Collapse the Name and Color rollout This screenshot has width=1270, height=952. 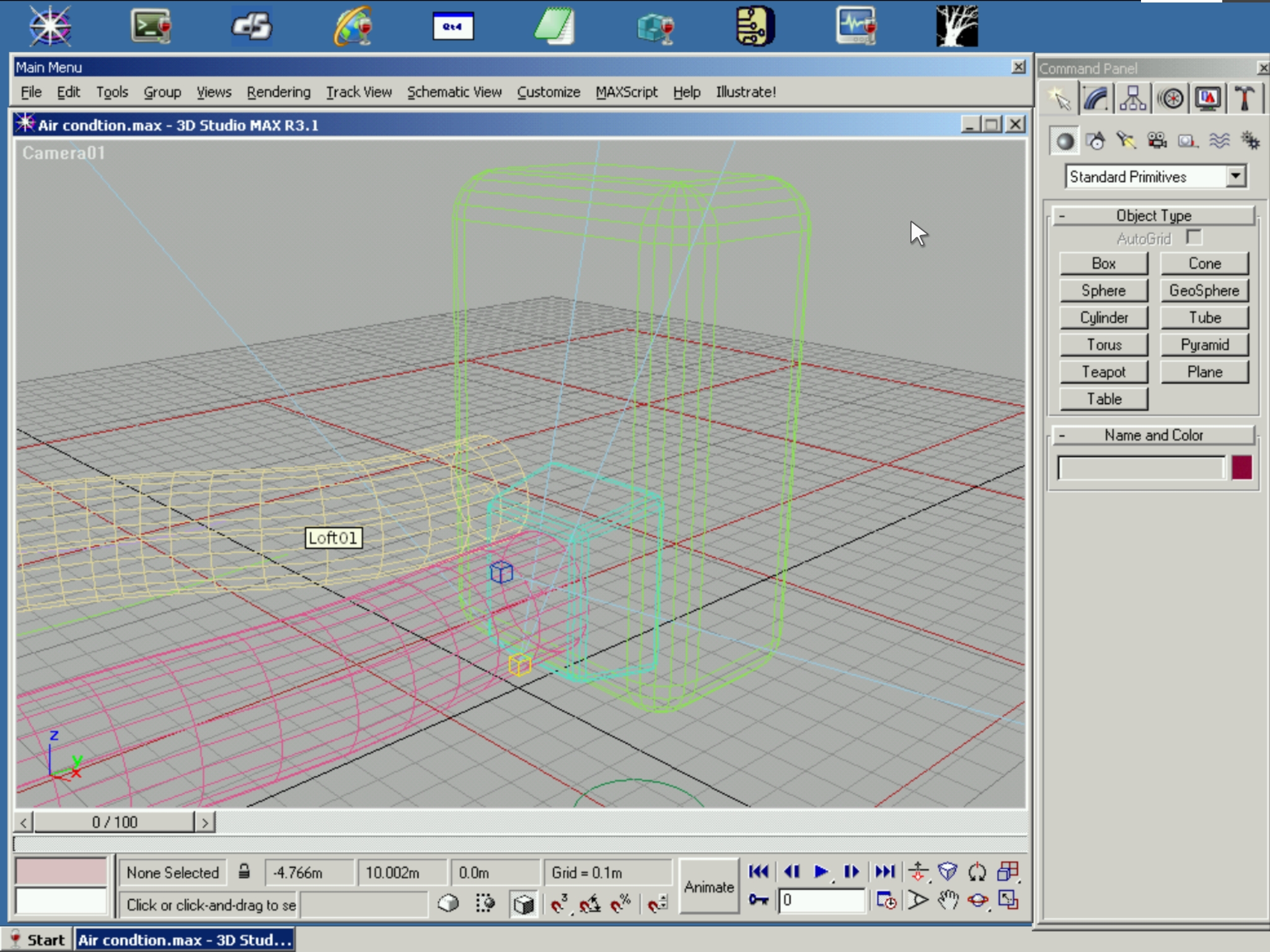pyautogui.click(x=1153, y=435)
